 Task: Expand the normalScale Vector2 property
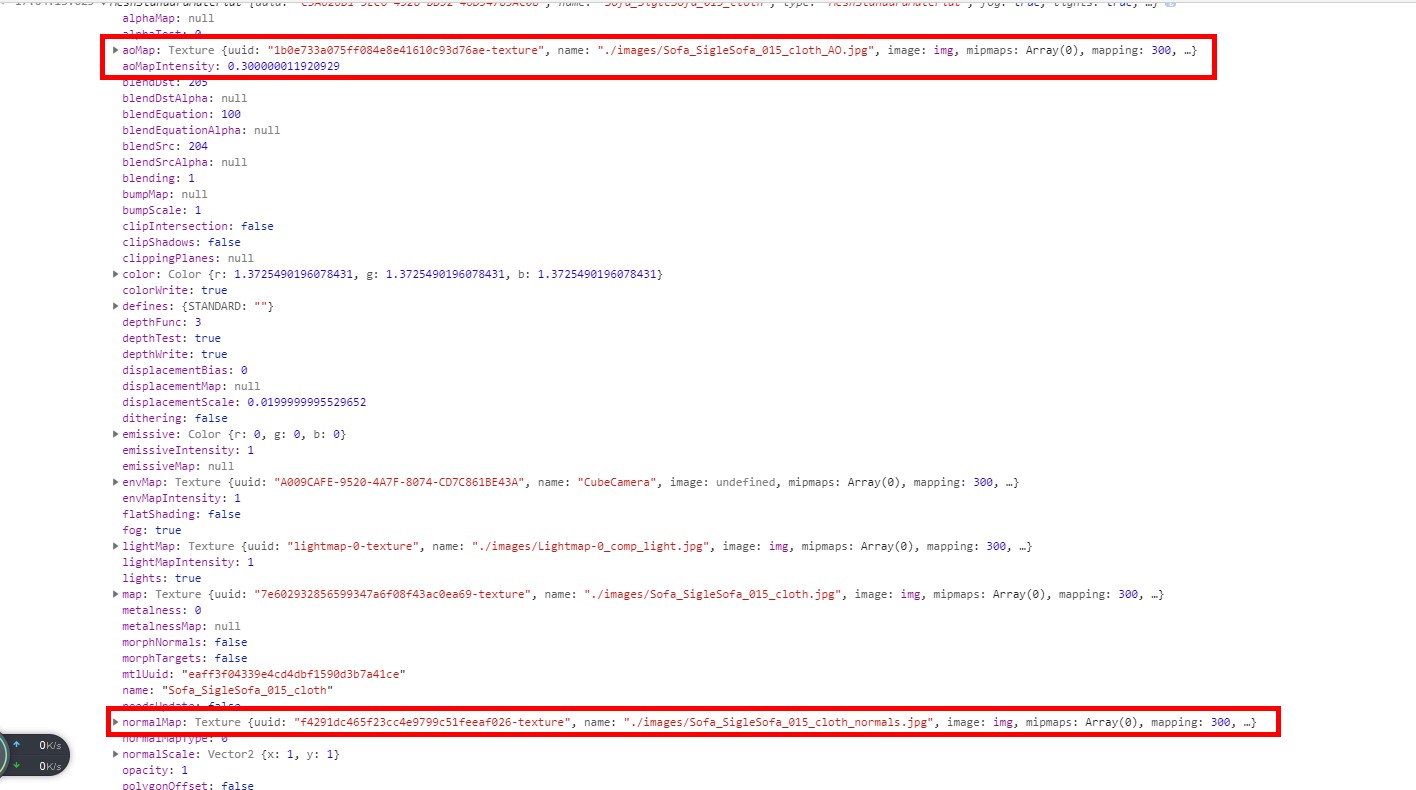coord(115,753)
